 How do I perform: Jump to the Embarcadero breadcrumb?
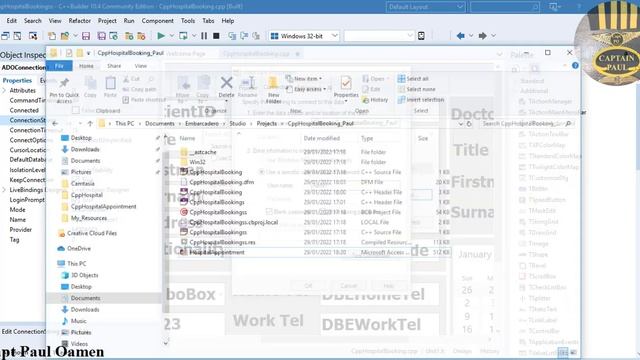click(202, 123)
